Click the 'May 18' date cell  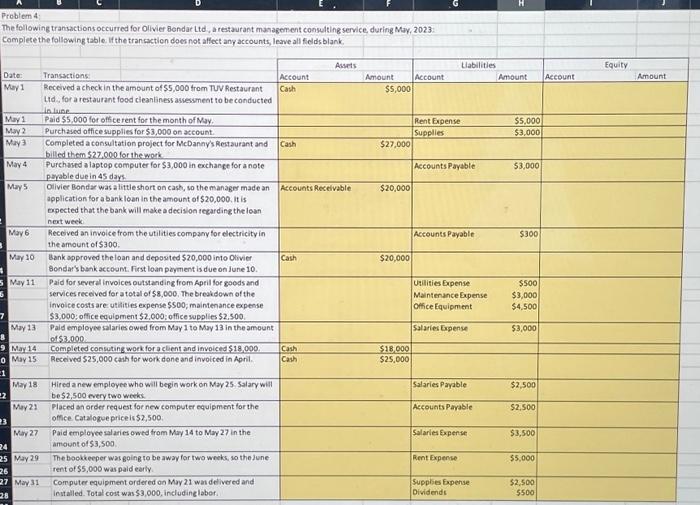(25, 385)
